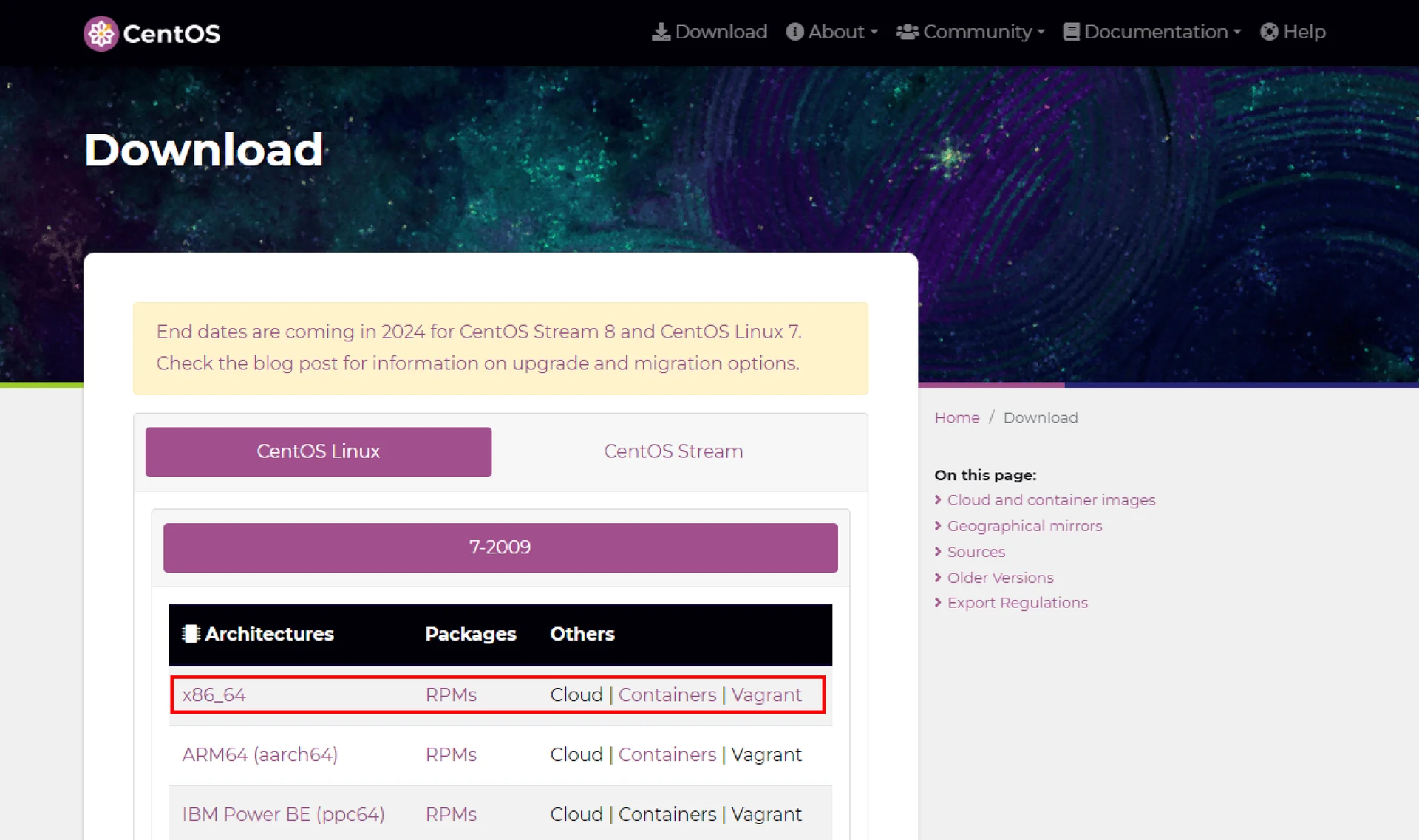Screen dimensions: 1419x840
Task: Click the chip icon beside Architectures
Action: click(x=191, y=634)
